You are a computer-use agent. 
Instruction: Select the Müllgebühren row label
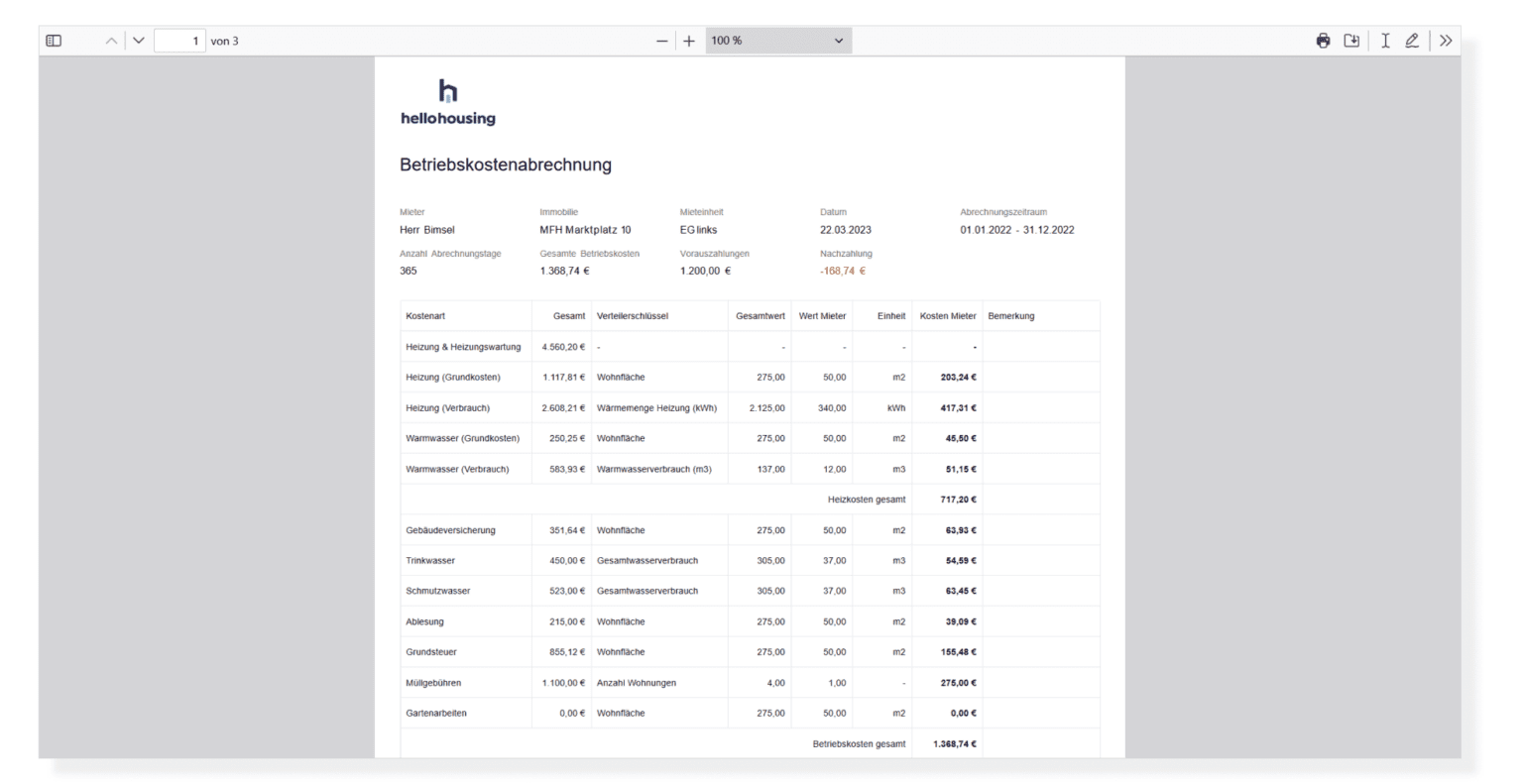pyautogui.click(x=433, y=683)
